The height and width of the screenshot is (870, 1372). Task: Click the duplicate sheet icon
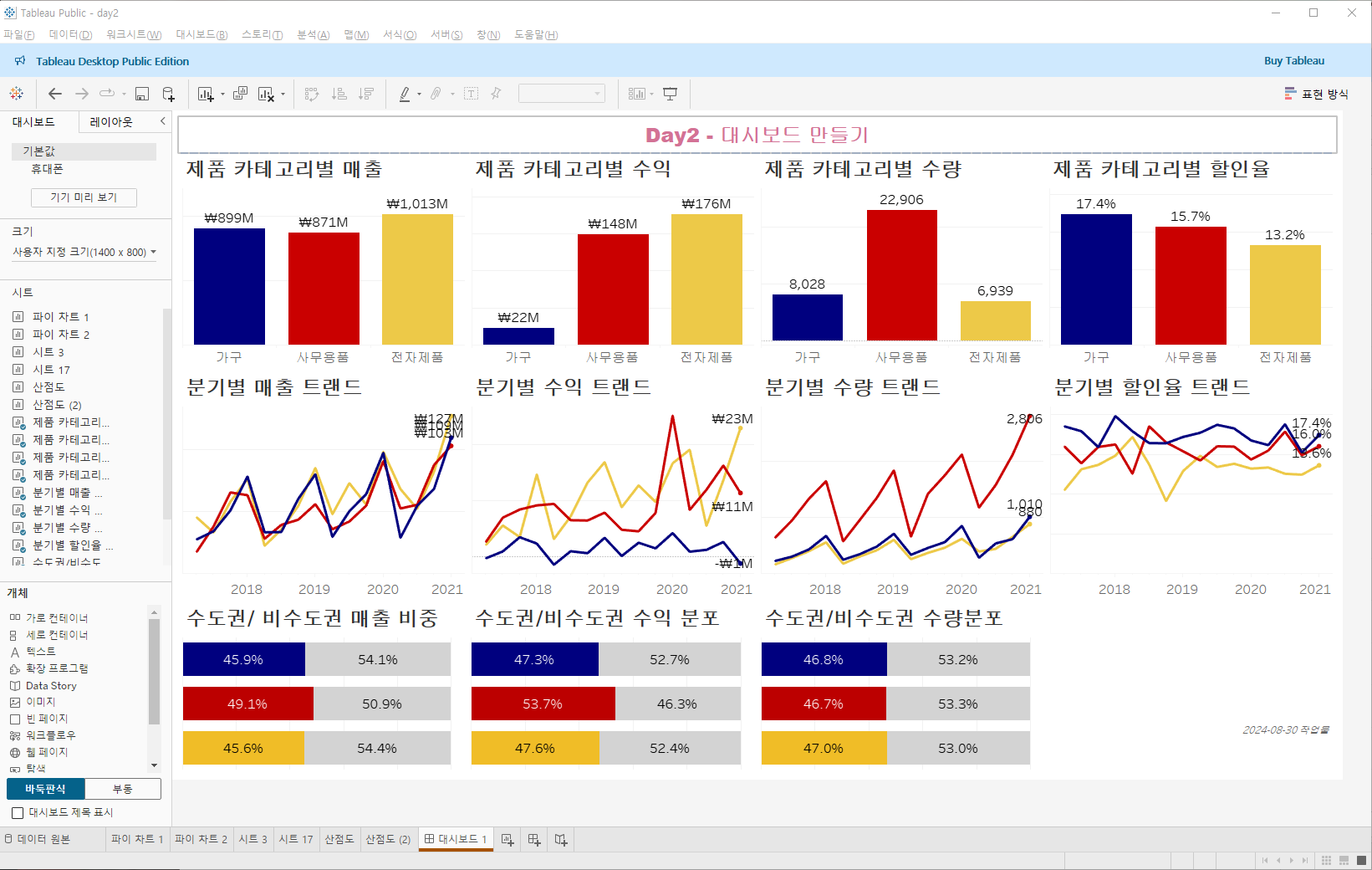tap(240, 94)
